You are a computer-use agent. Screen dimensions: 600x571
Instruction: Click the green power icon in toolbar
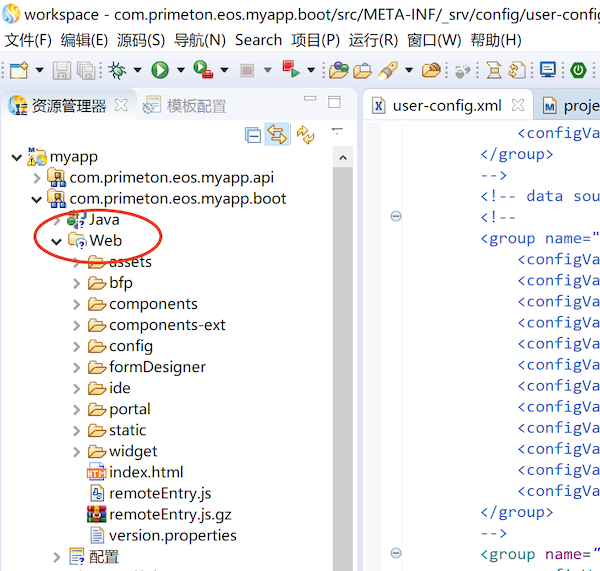point(578,70)
